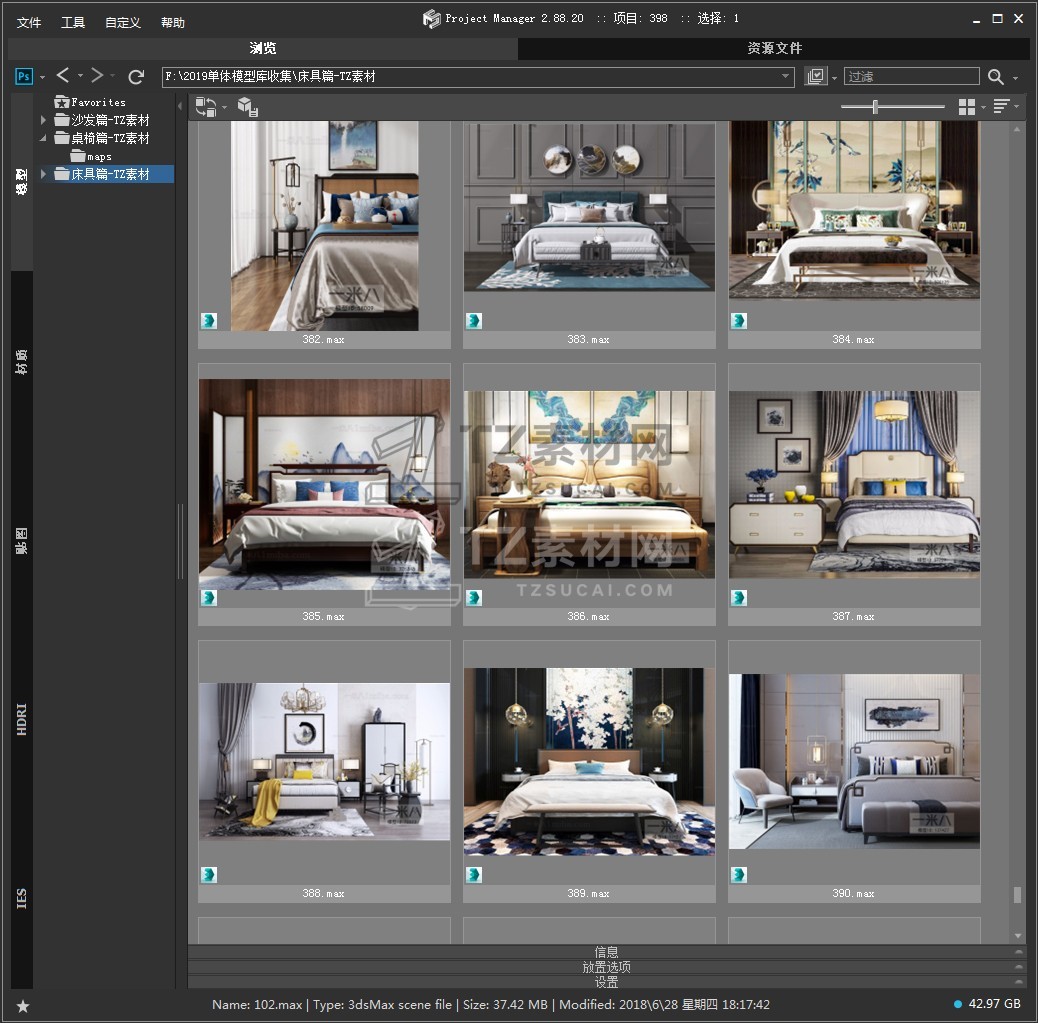1038x1023 pixels.
Task: Click the sort order icon
Action: (x=1001, y=107)
